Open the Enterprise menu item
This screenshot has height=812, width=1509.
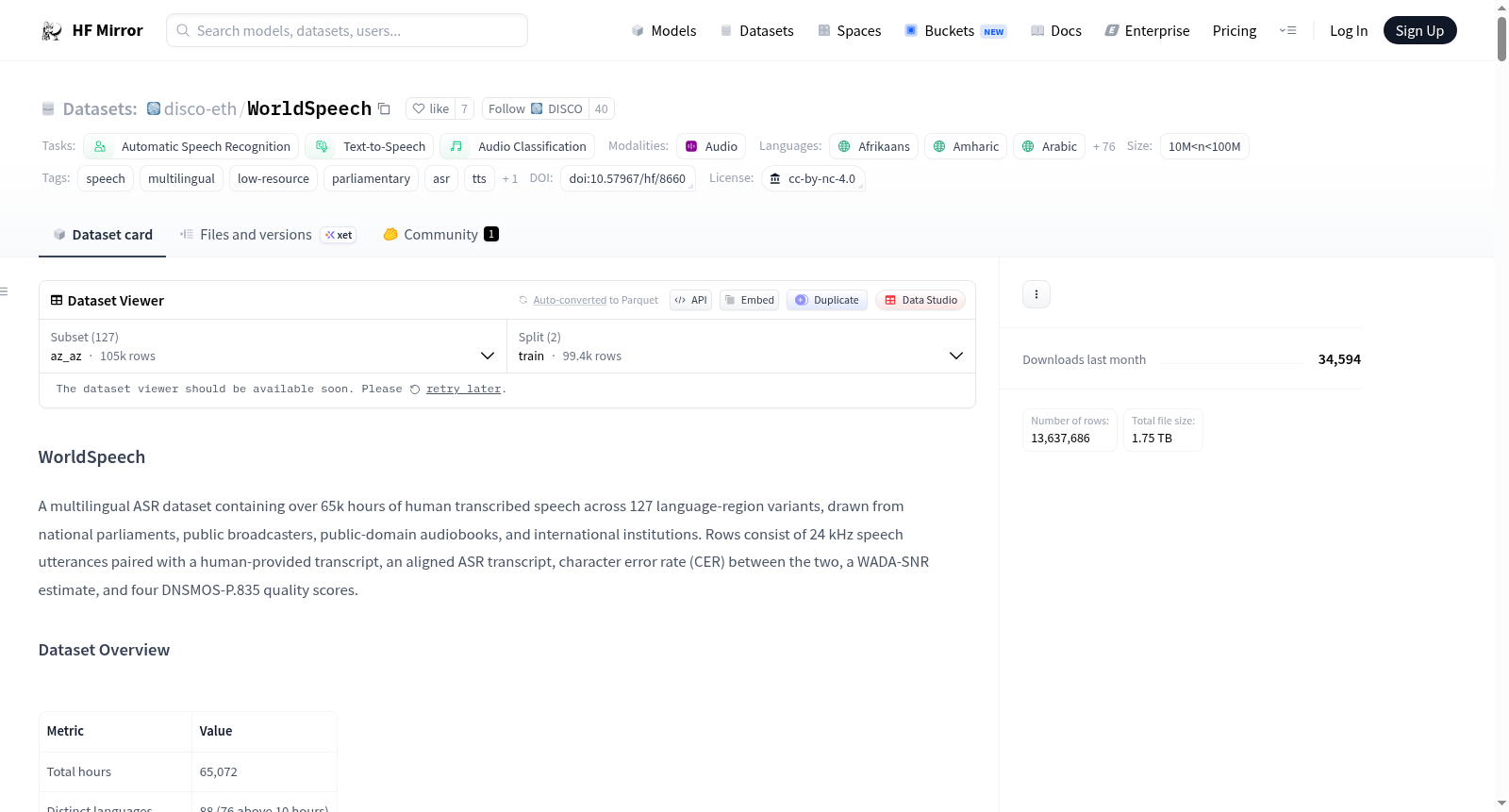click(1147, 30)
